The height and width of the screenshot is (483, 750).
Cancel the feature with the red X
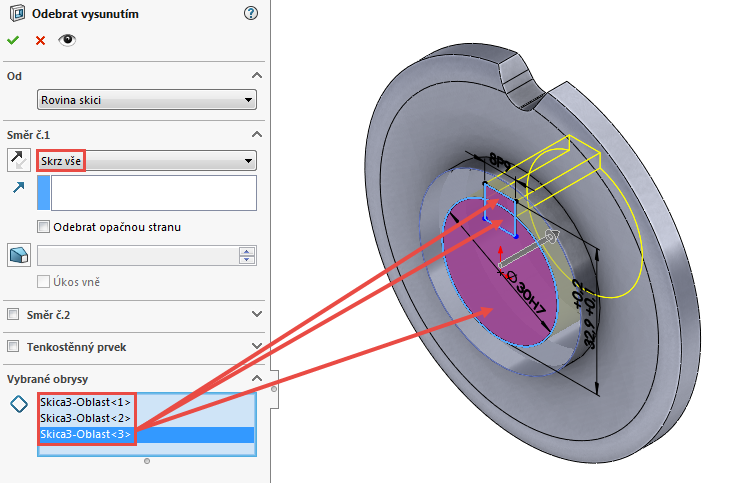pos(40,41)
